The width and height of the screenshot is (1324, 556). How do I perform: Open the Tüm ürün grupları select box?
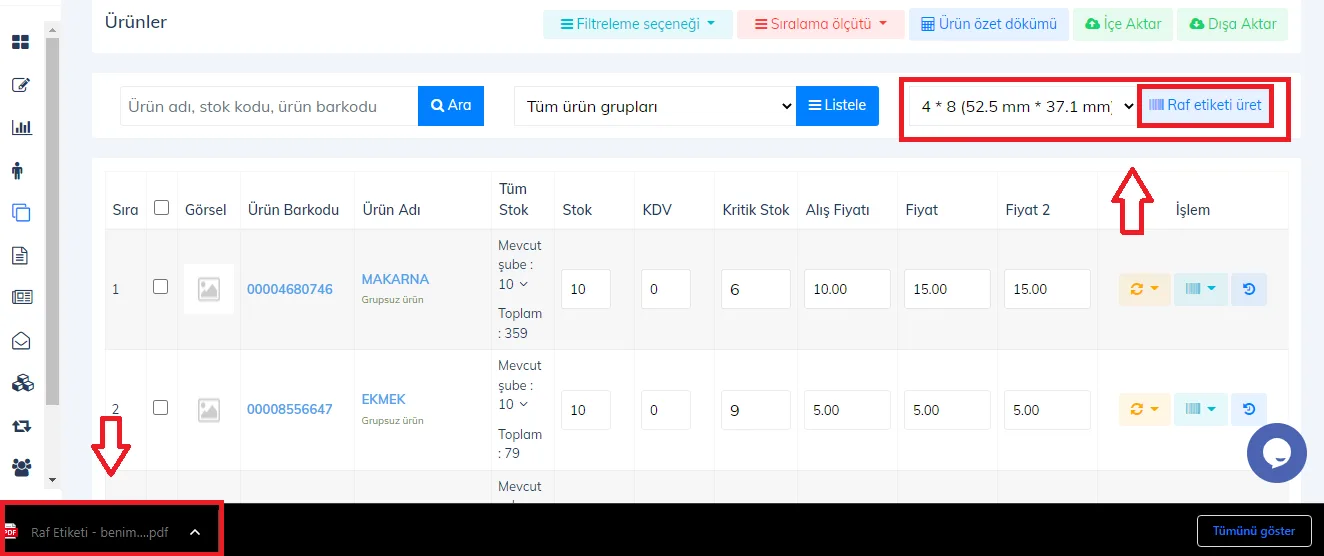654,106
